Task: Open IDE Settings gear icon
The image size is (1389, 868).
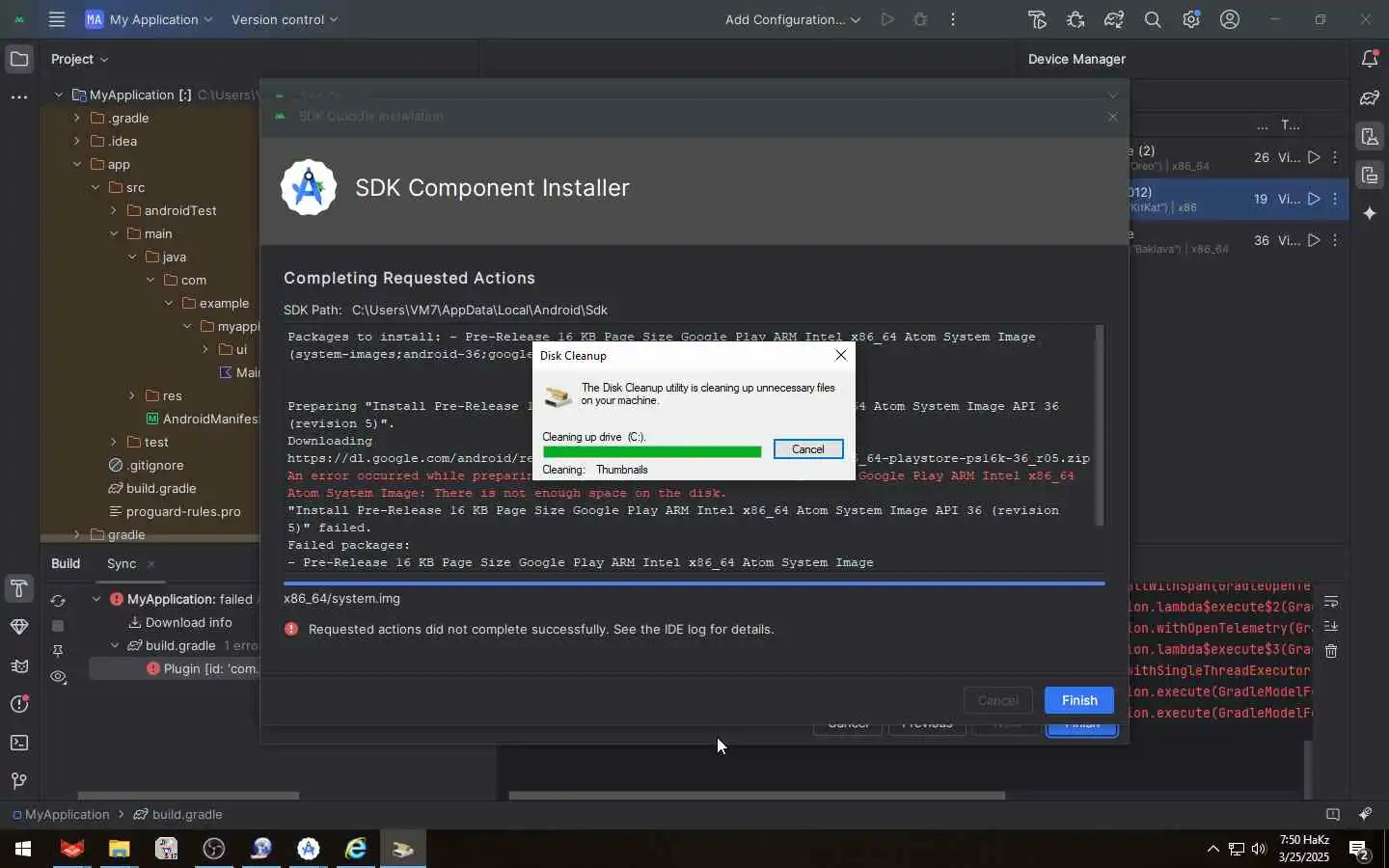Action: (x=1191, y=19)
